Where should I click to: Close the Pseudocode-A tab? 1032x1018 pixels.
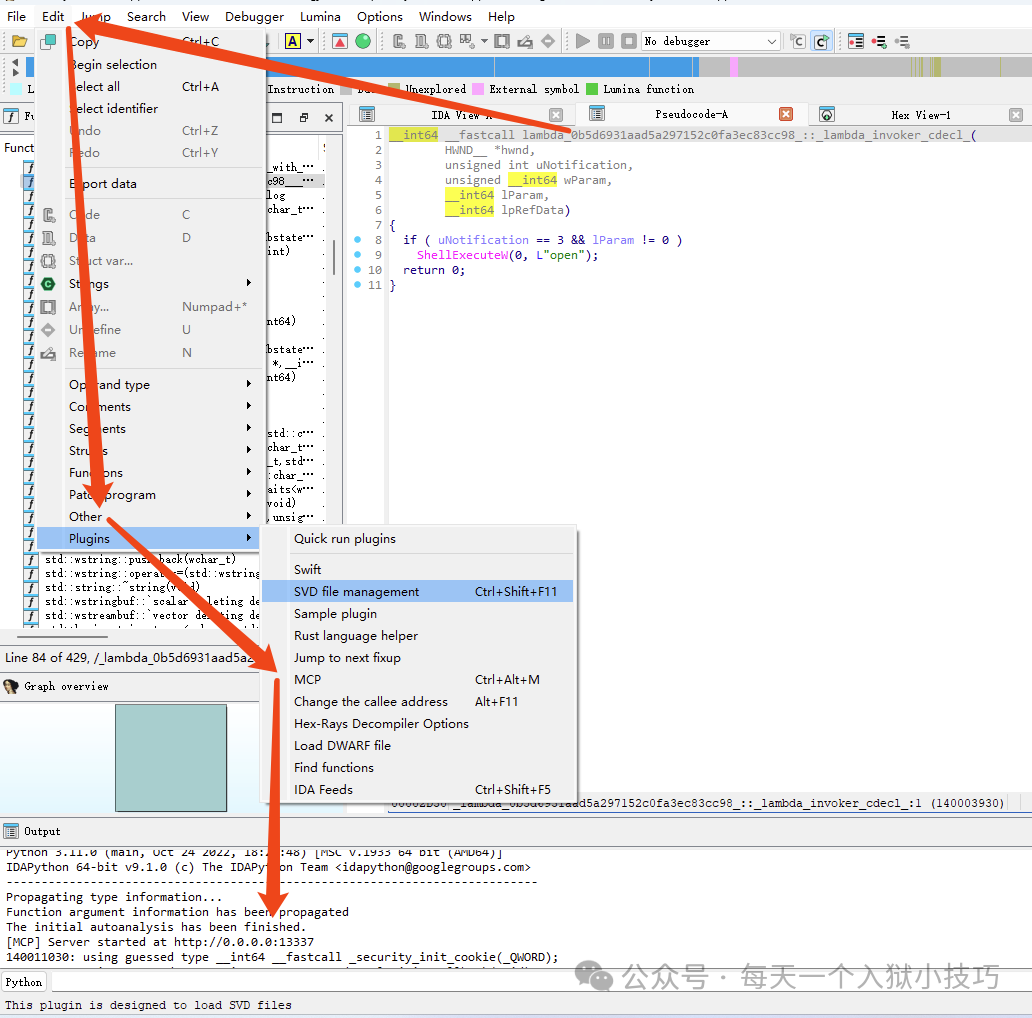[x=786, y=115]
